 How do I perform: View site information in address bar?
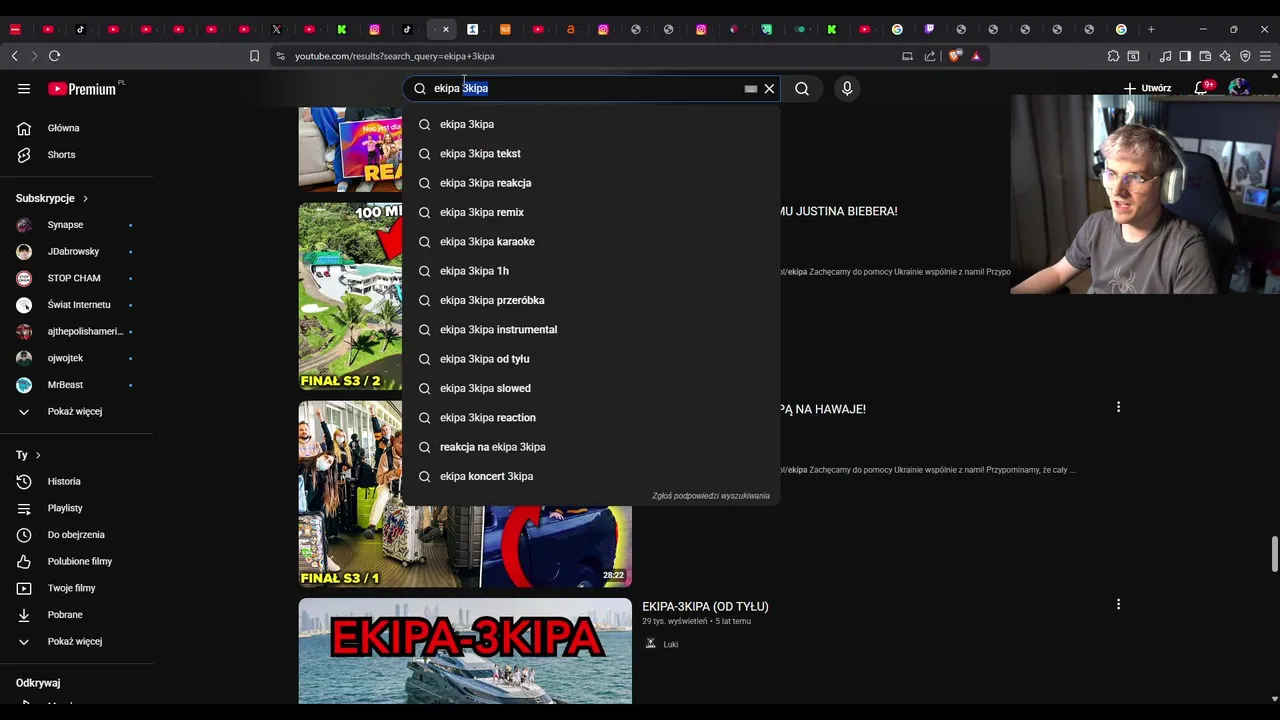pyautogui.click(x=281, y=56)
